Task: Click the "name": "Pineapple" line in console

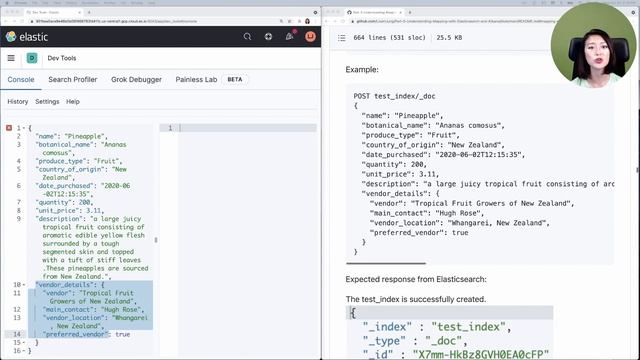Action: 71,136
